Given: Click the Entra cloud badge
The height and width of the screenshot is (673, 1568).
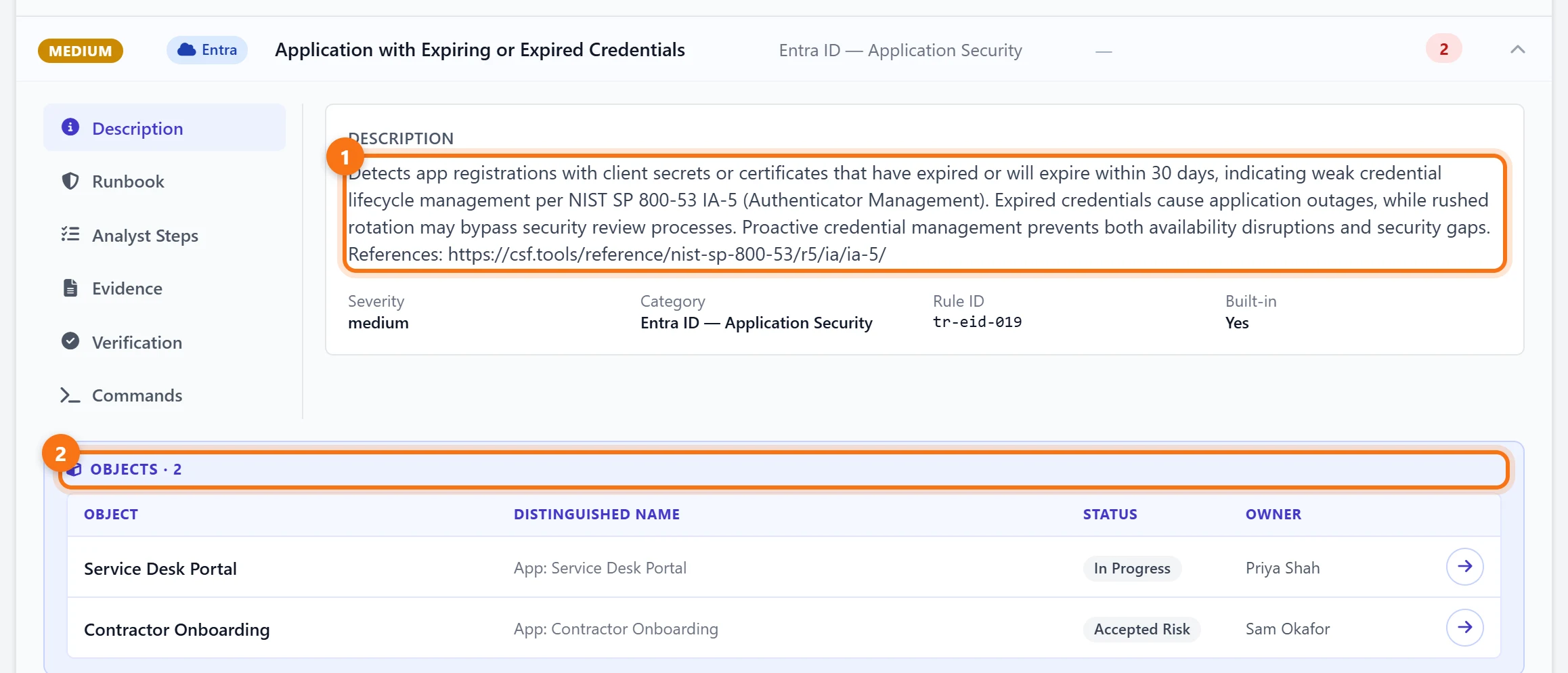Looking at the screenshot, I should pos(207,50).
